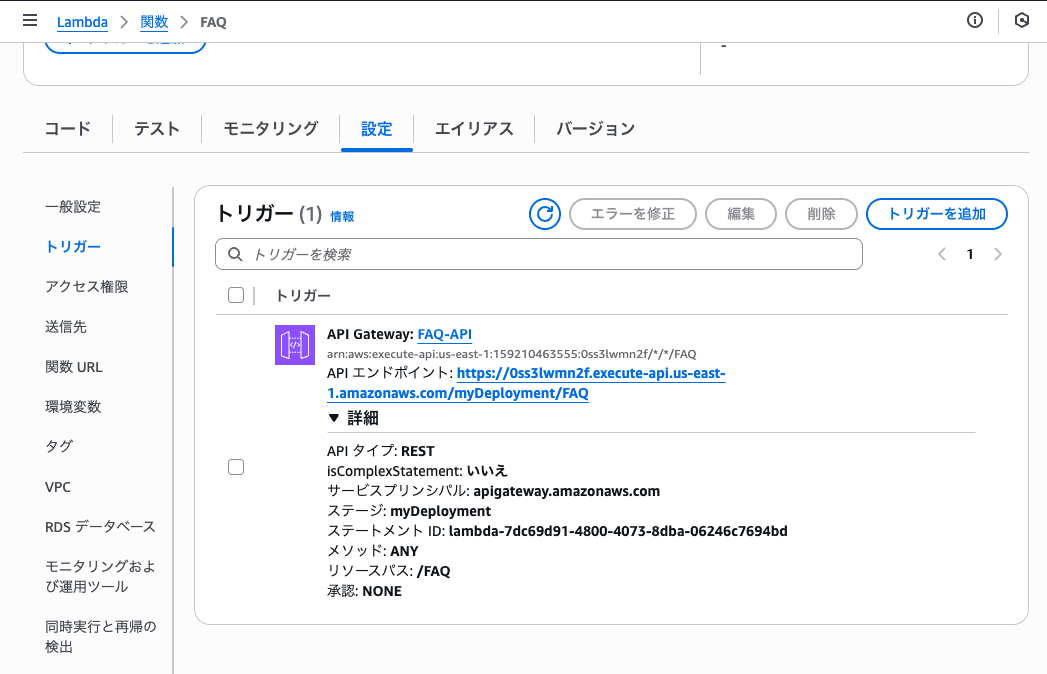Switch to the エイリアス tab
The image size is (1047, 674).
point(474,128)
